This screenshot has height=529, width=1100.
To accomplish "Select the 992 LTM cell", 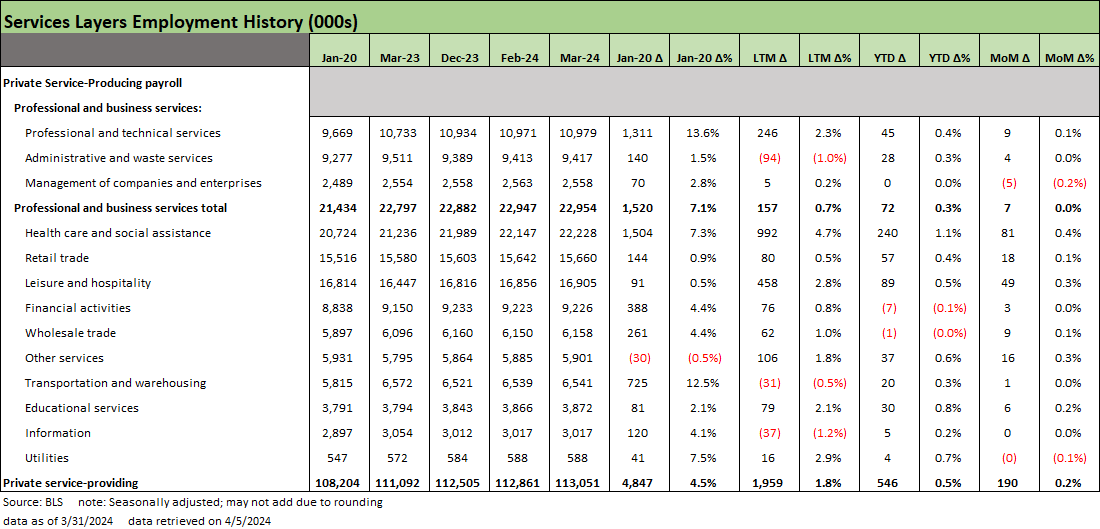I will tap(767, 233).
